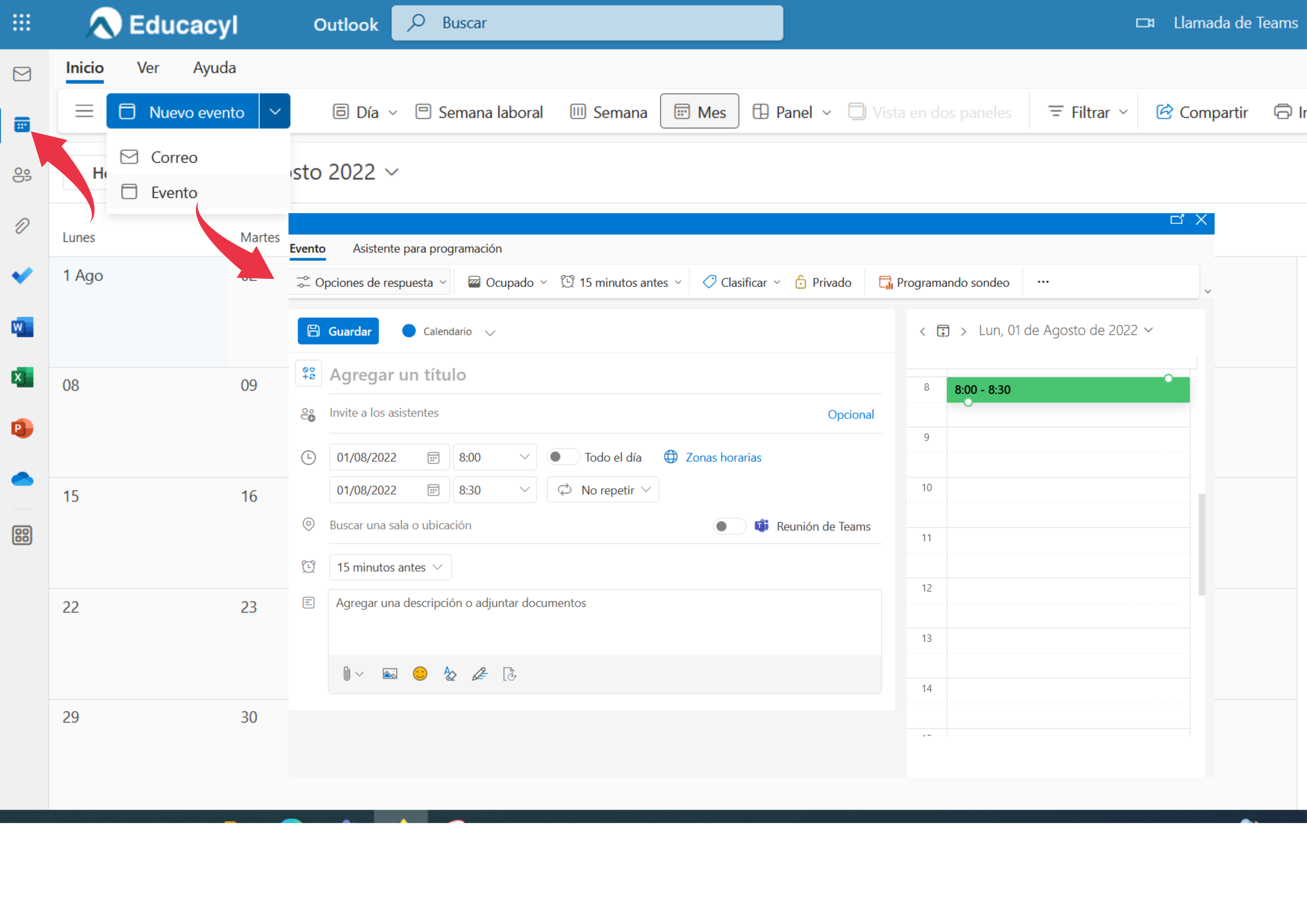1307x924 pixels.
Task: Open Zonas horarias link
Action: coord(713,457)
